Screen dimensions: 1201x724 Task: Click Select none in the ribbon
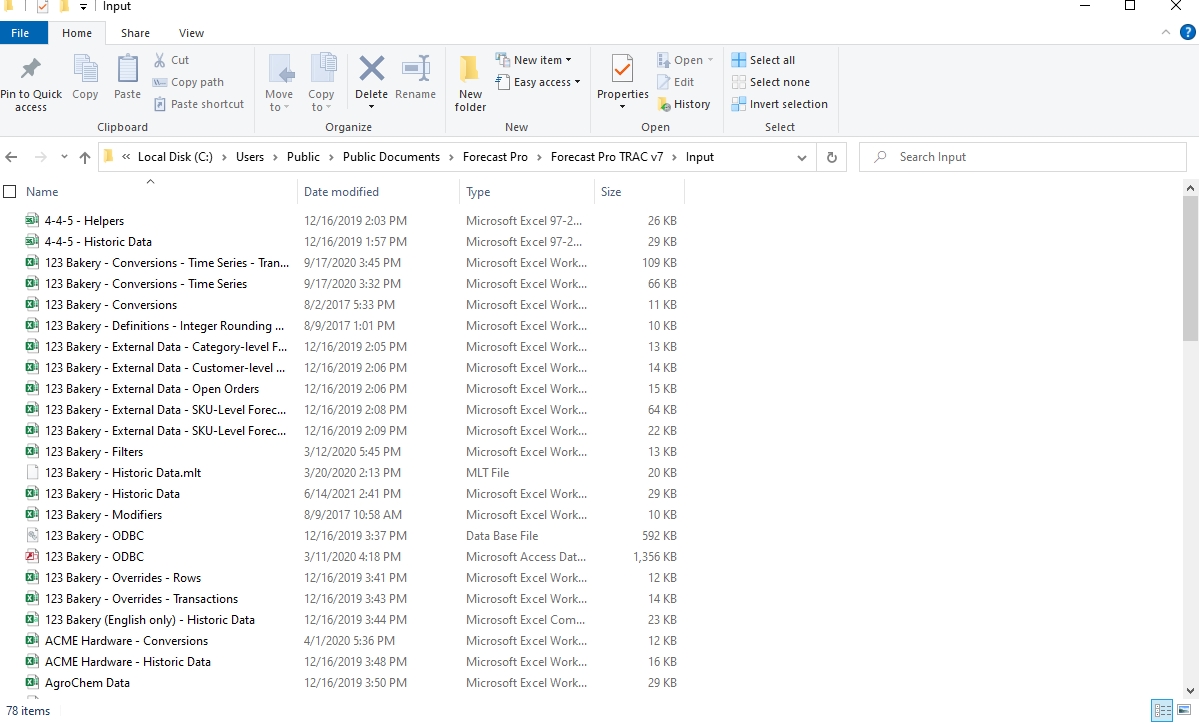click(771, 82)
